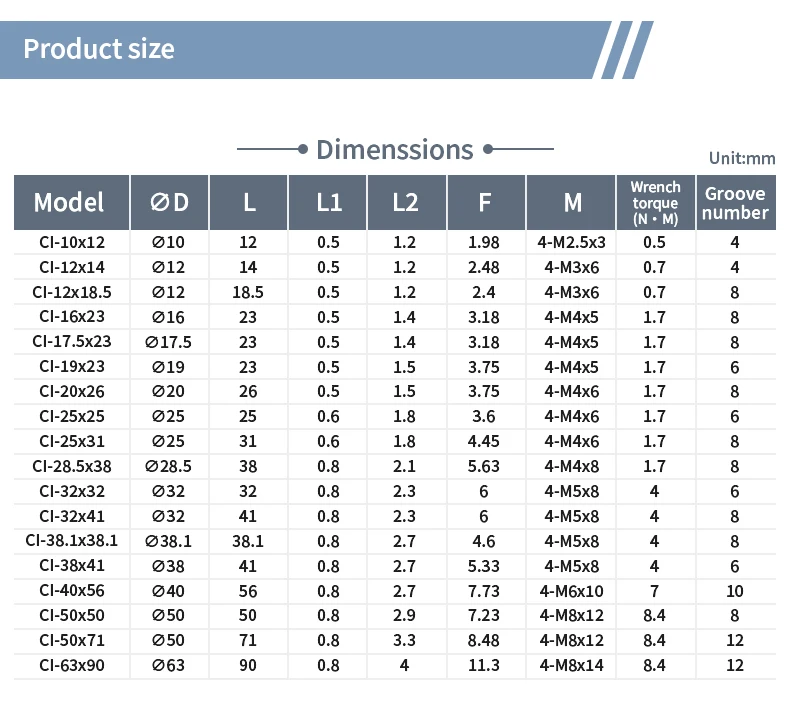
Task: Click model cell 'CI-32x32'
Action: click(72, 491)
